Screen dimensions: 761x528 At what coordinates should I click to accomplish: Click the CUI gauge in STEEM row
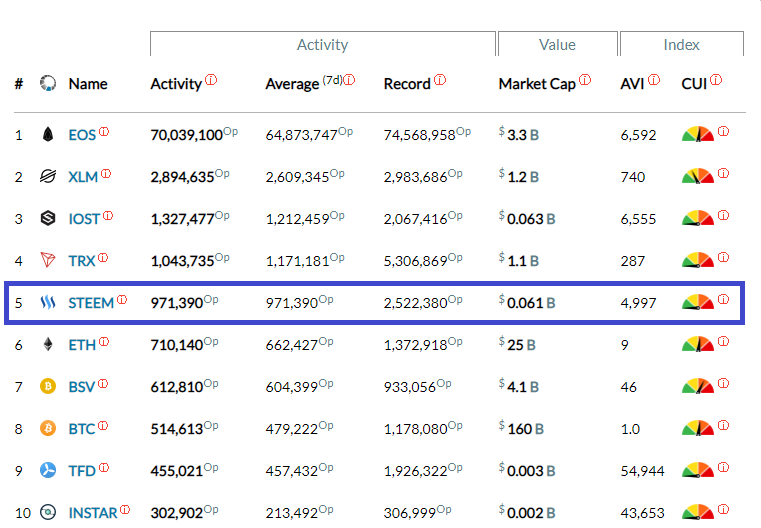pos(698,302)
